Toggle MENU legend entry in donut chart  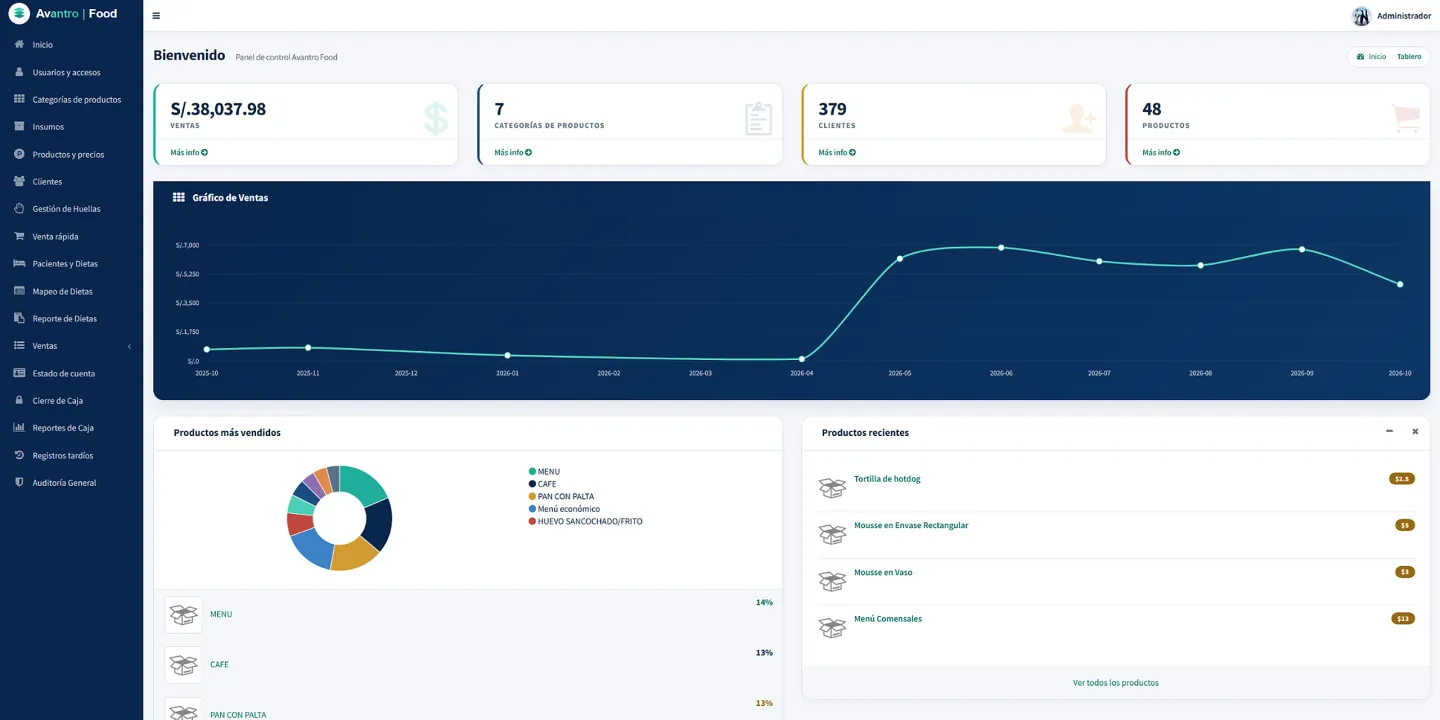coord(544,472)
